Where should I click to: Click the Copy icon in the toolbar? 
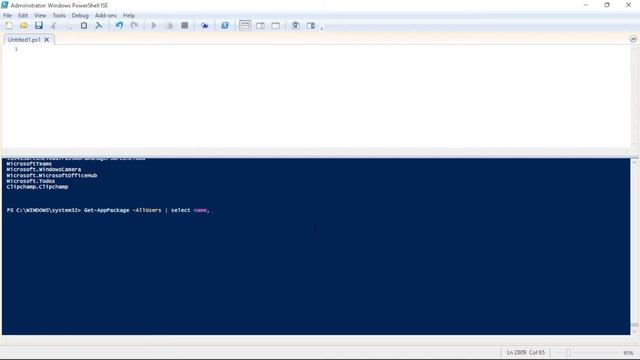tap(69, 25)
